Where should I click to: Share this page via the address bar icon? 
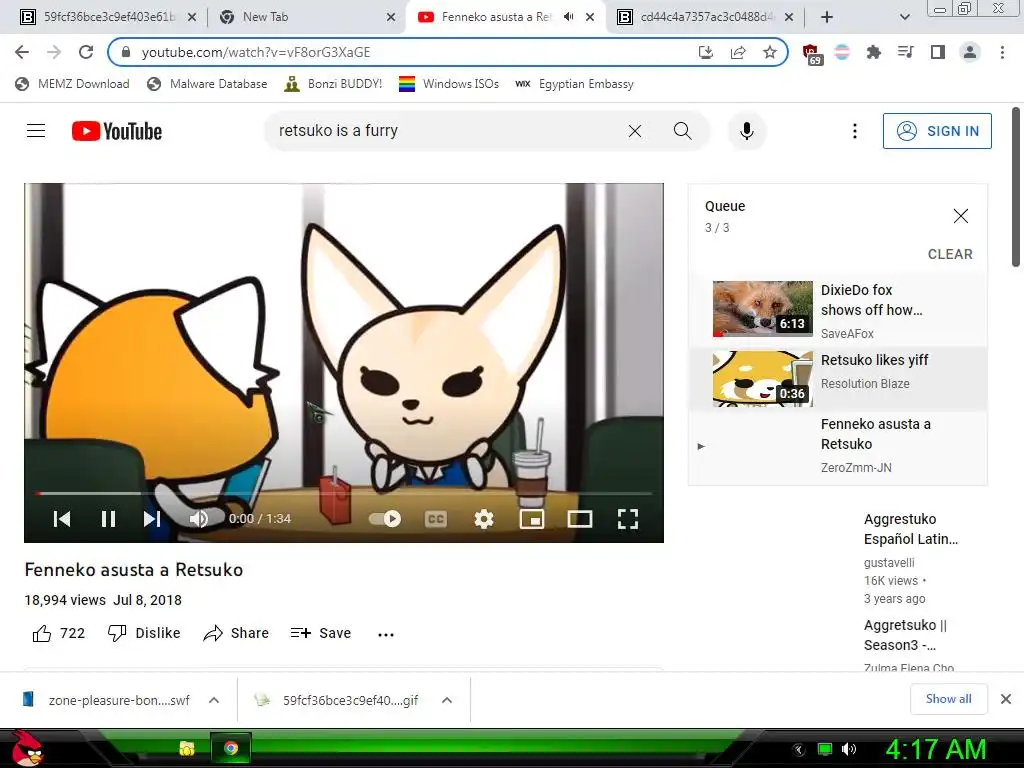738,52
